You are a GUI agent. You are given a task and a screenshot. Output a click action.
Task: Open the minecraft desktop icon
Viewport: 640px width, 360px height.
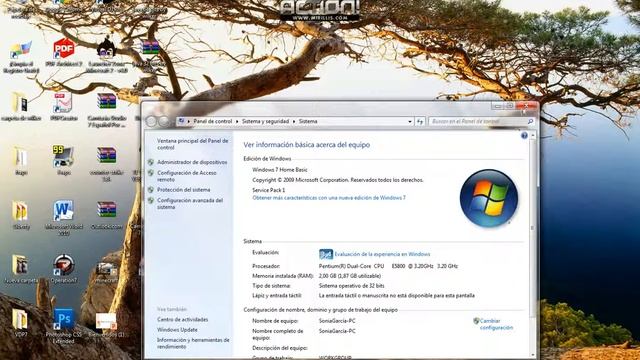click(x=107, y=272)
